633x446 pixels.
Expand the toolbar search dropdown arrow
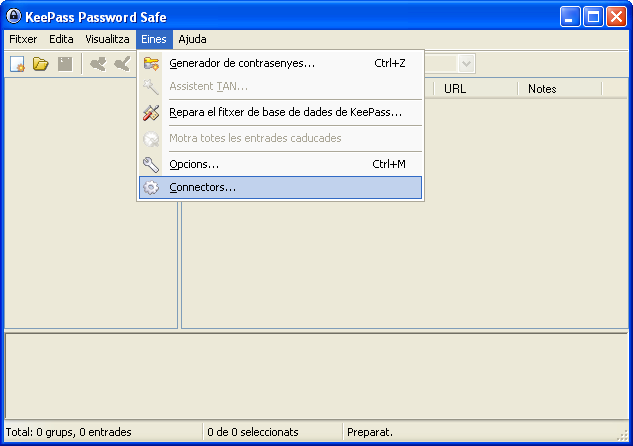(x=466, y=64)
